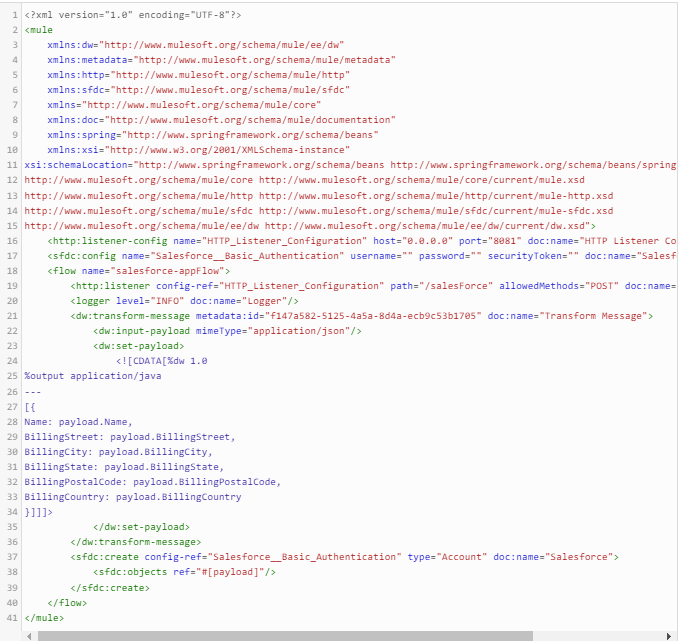The image size is (687, 641).
Task: Click the closing </sfdc:create> tag
Action: [110, 588]
